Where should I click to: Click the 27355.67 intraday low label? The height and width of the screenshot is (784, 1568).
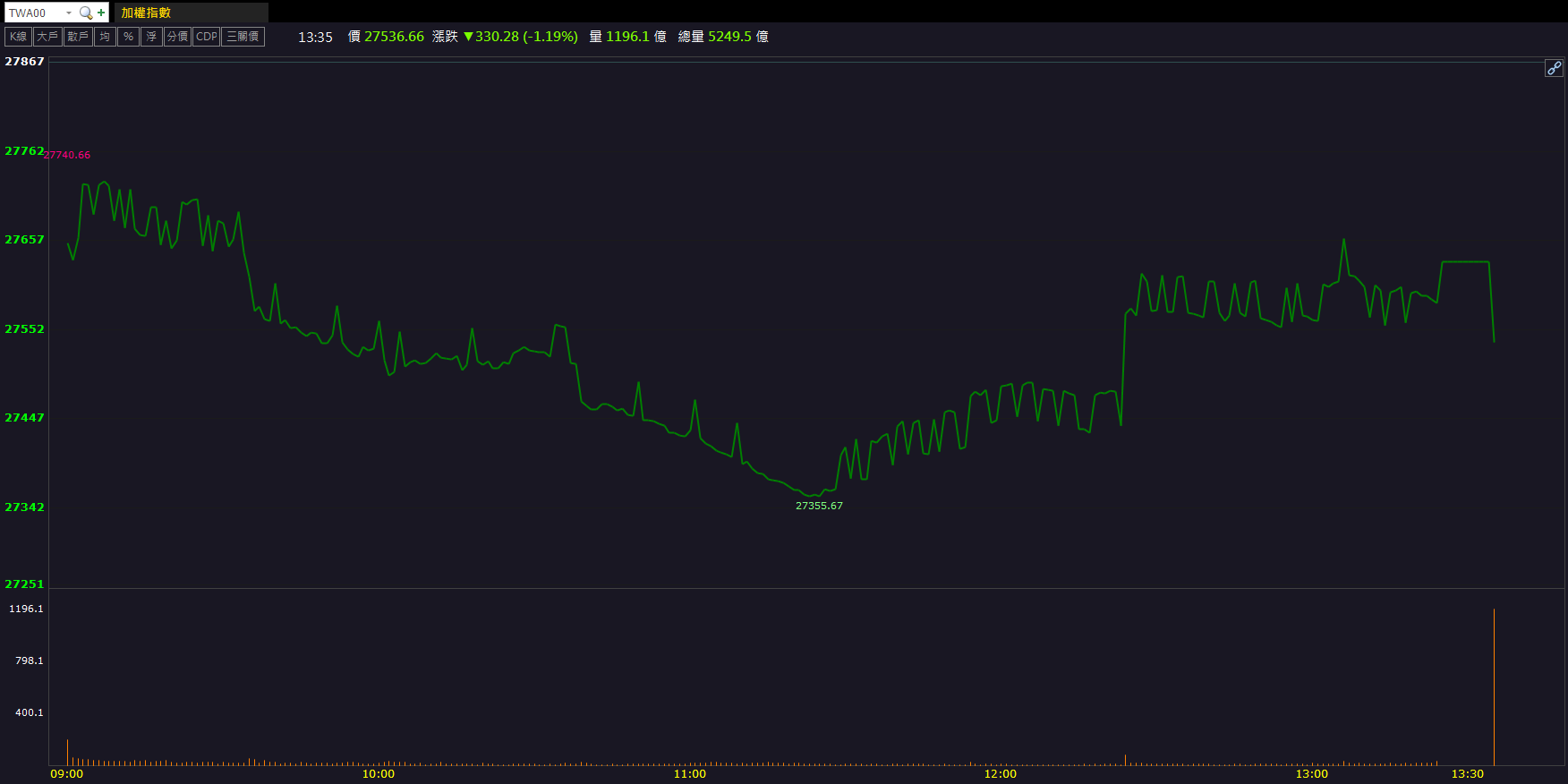(819, 506)
